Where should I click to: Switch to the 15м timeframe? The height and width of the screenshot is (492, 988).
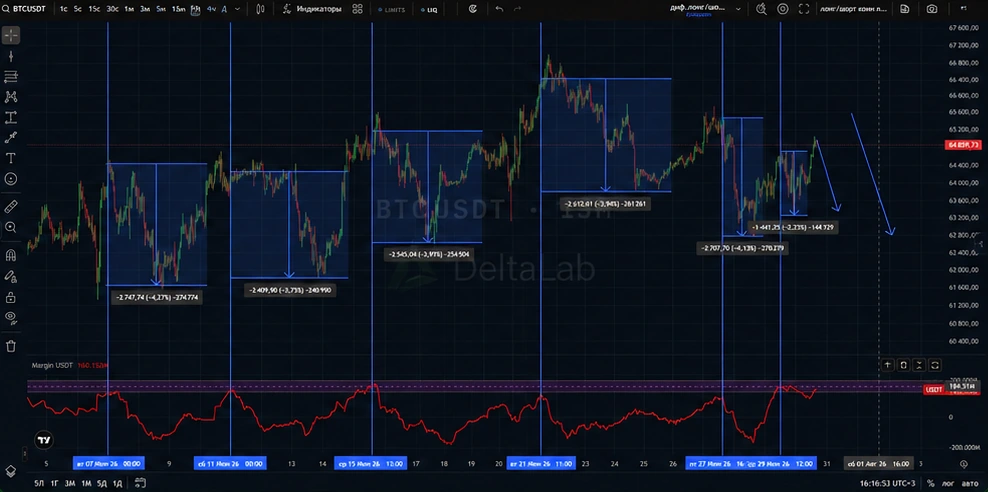coord(178,9)
